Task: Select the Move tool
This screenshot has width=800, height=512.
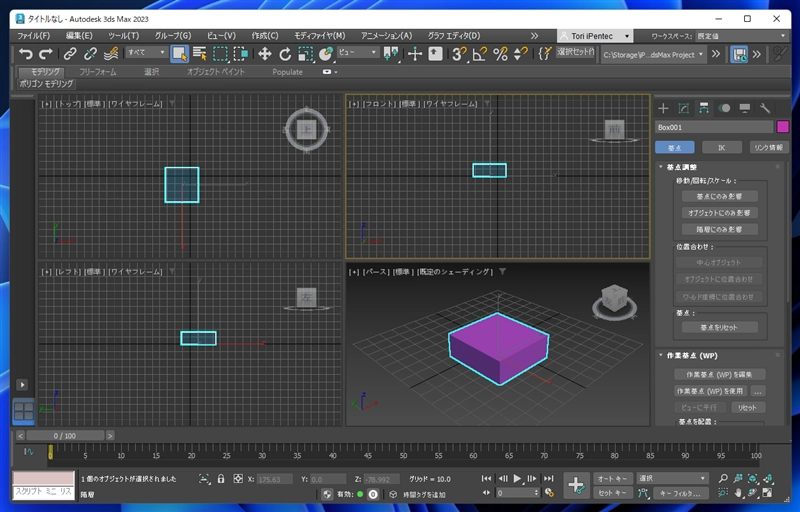Action: [264, 54]
